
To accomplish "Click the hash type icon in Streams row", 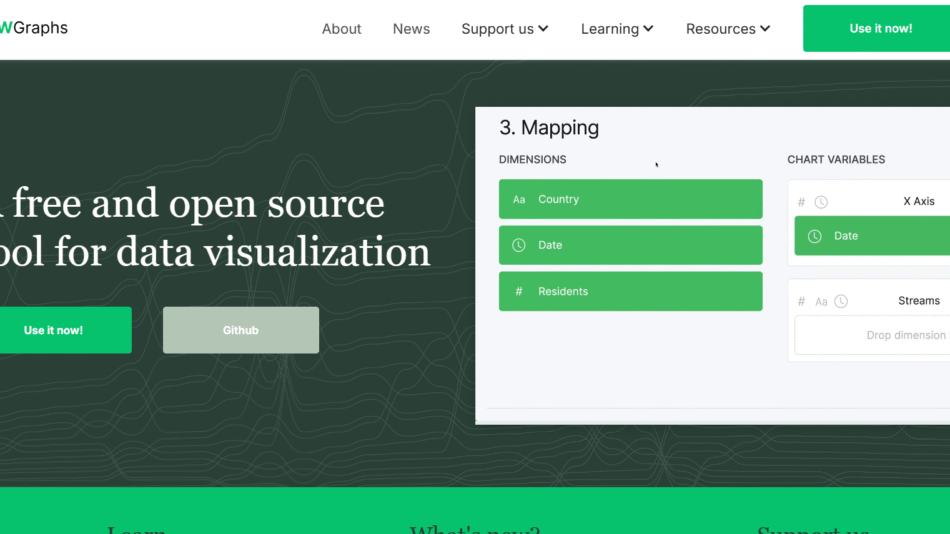I will click(x=801, y=301).
